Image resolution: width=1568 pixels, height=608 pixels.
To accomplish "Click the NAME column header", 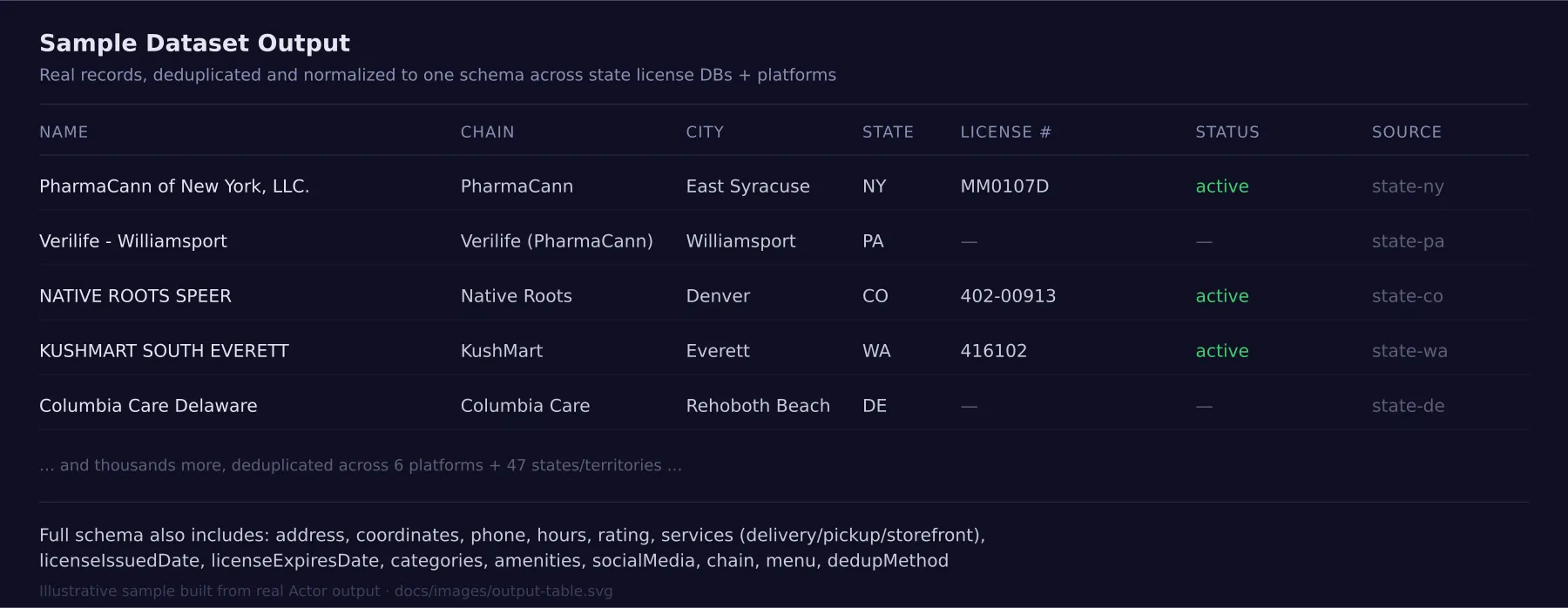I will point(64,132).
